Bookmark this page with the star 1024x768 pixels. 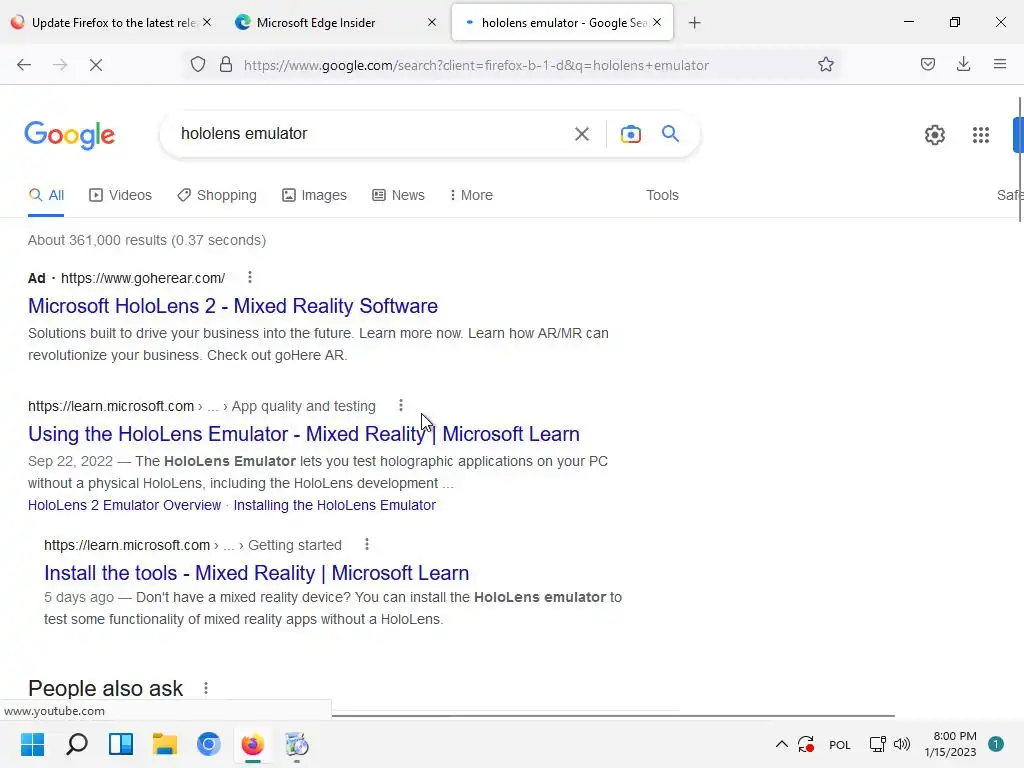(x=825, y=65)
